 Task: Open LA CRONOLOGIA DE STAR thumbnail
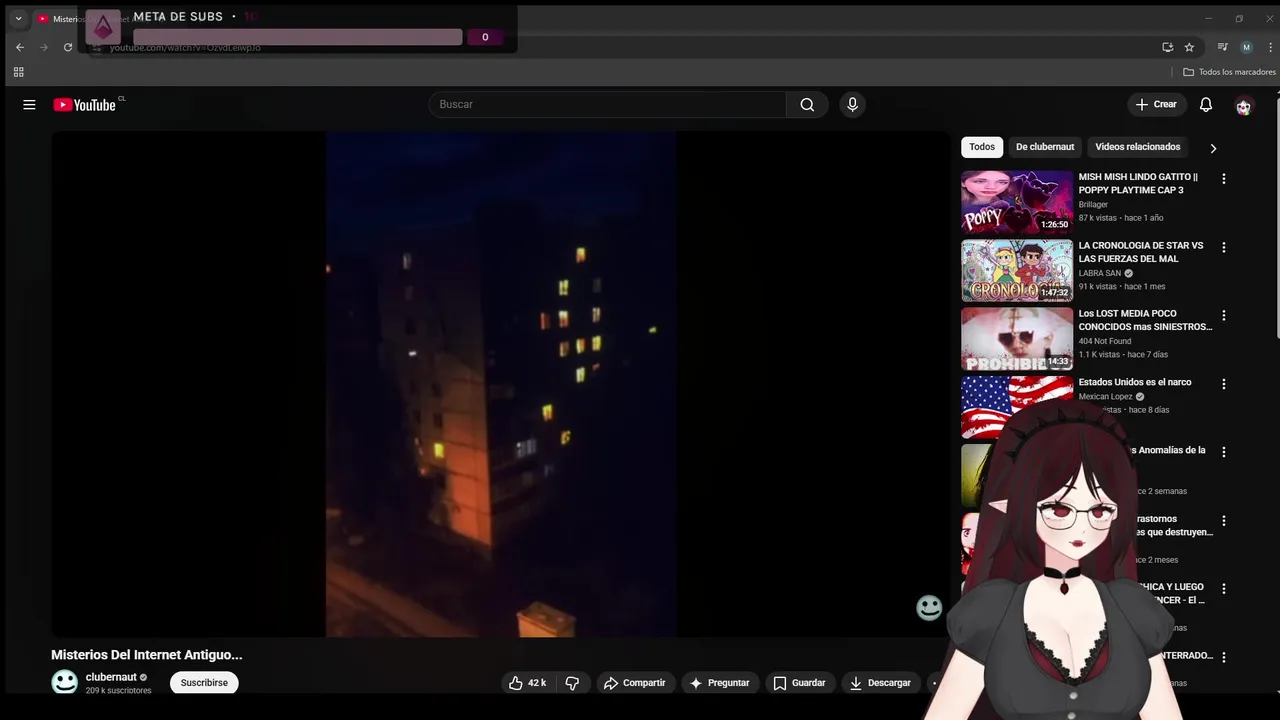click(1017, 270)
